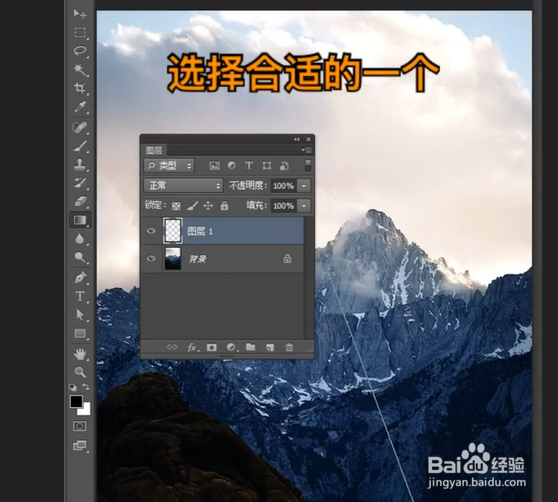Open the 正常 blend mode dropdown
Screen dimensions: 558x502
click(x=183, y=185)
